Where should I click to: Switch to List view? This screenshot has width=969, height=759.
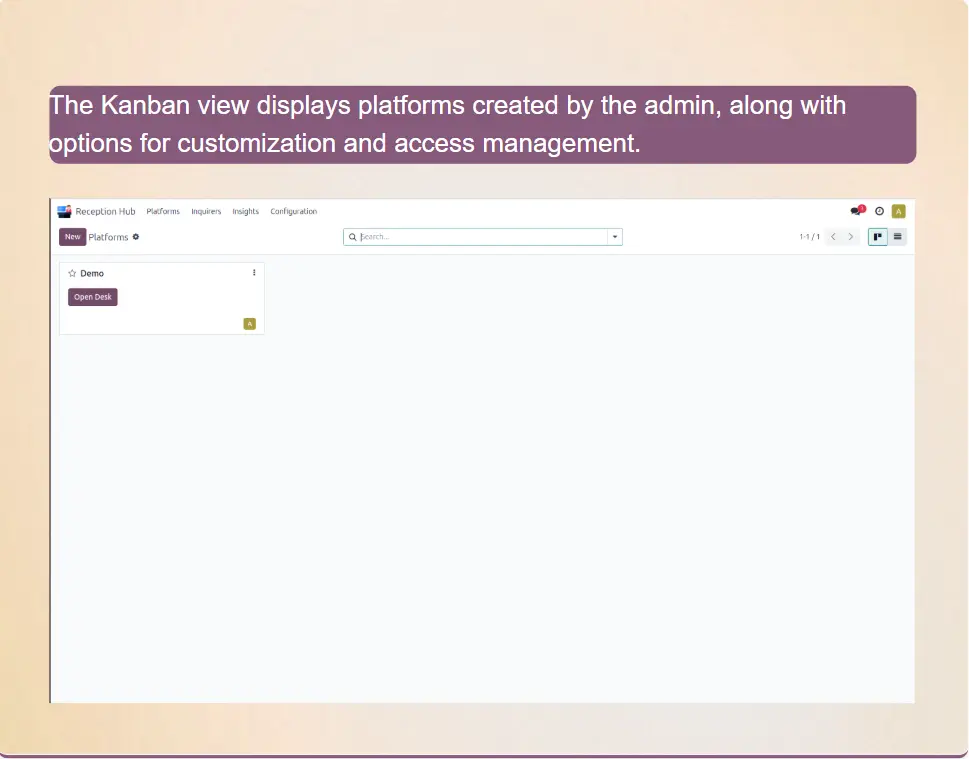(x=897, y=237)
